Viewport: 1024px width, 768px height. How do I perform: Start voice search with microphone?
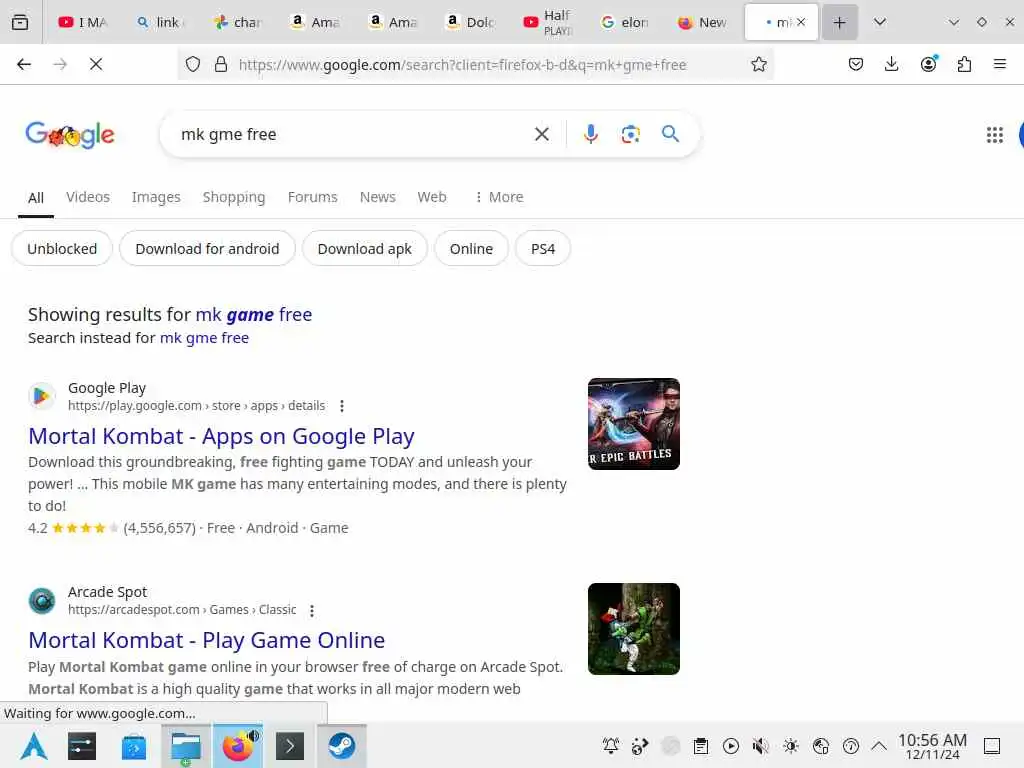(590, 134)
